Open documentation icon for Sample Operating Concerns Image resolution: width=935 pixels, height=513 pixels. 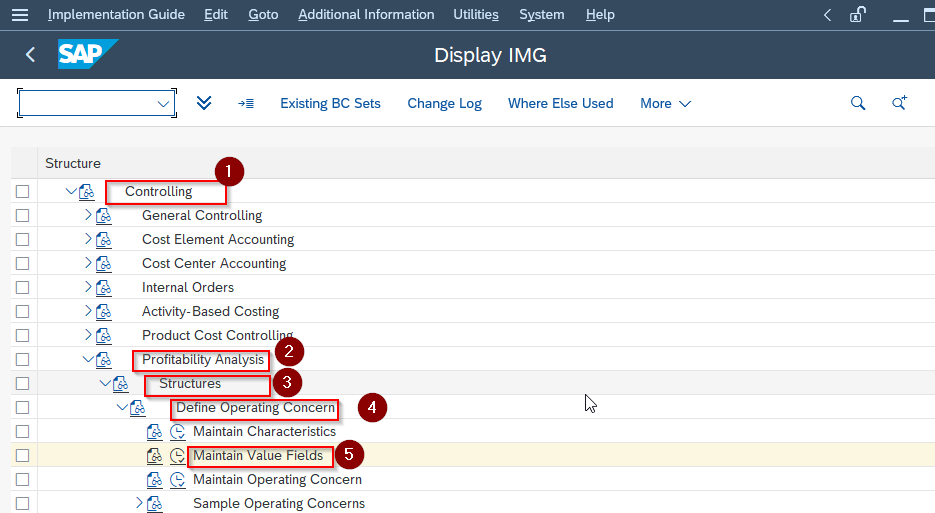pos(154,503)
